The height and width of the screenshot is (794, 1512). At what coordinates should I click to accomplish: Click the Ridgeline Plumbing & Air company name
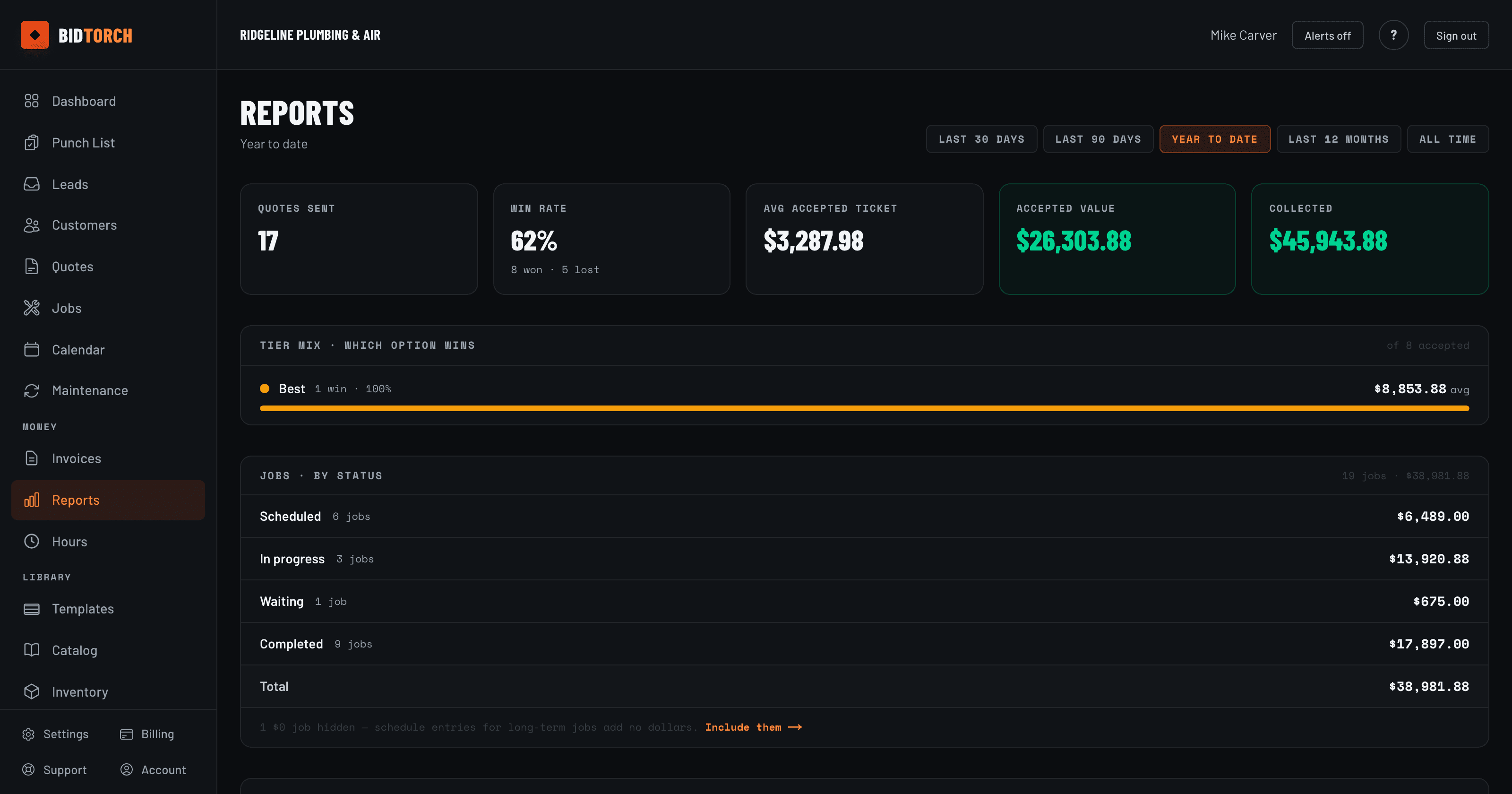point(310,35)
